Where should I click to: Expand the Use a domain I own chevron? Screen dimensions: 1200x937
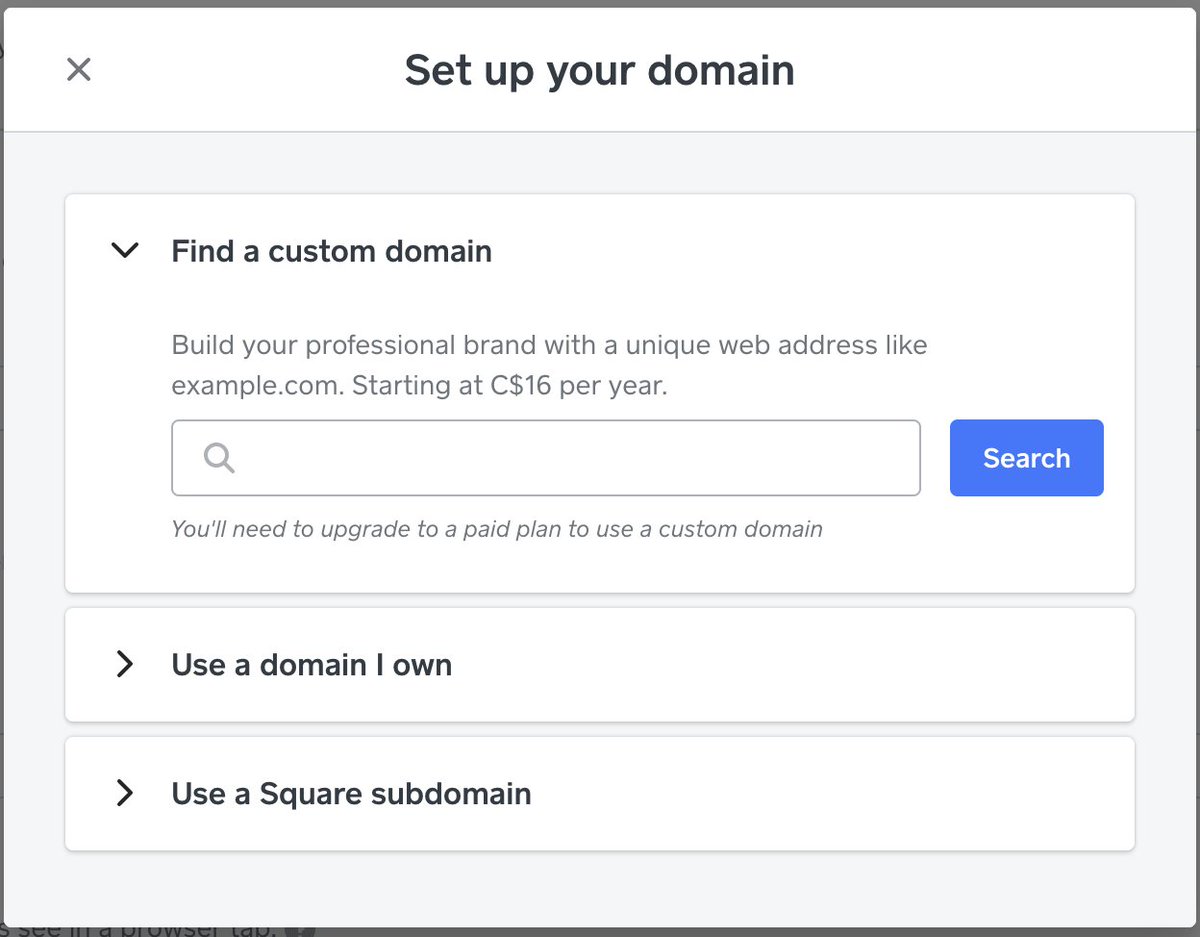coord(125,664)
